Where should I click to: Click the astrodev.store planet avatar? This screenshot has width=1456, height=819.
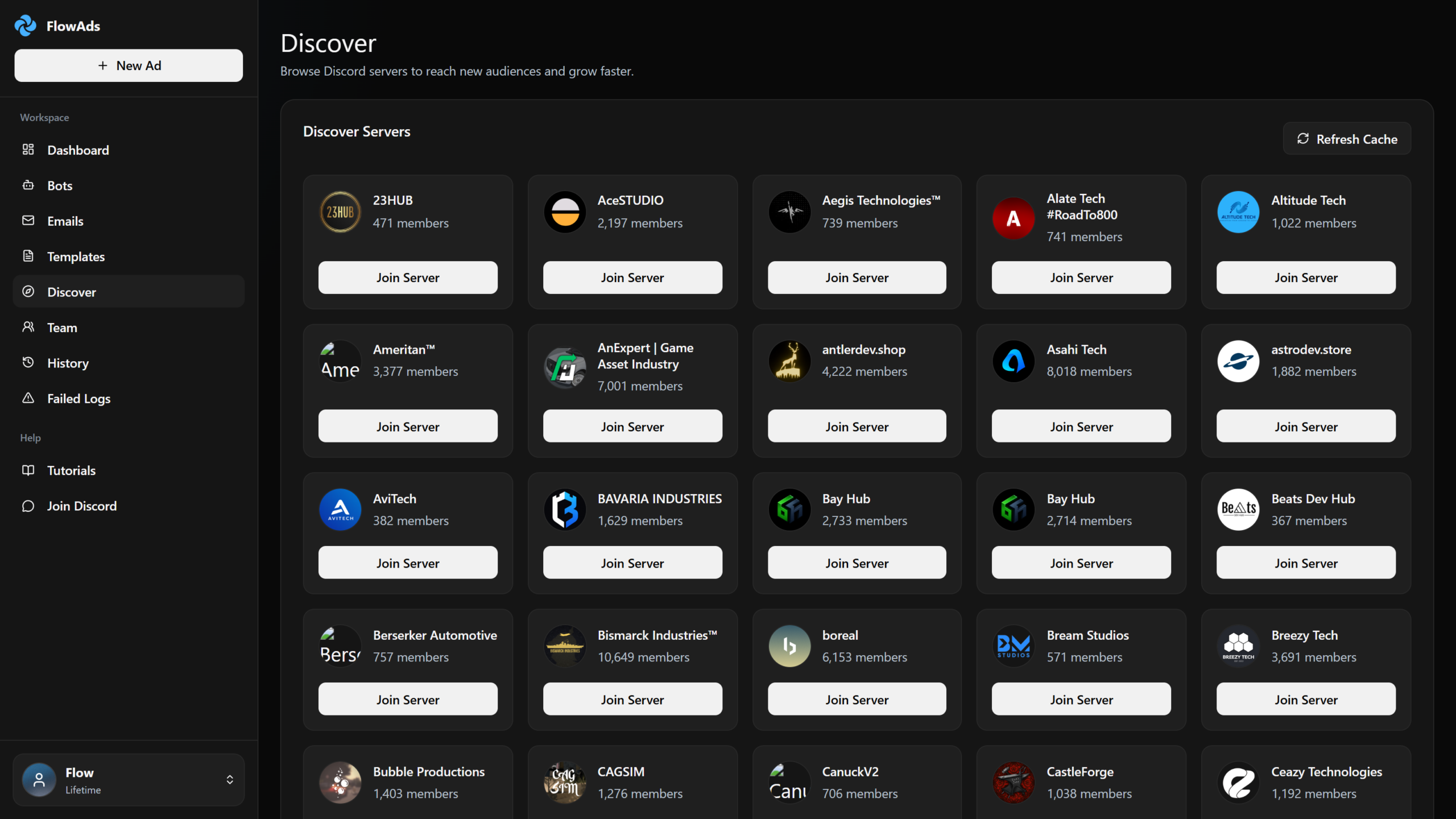pos(1238,361)
